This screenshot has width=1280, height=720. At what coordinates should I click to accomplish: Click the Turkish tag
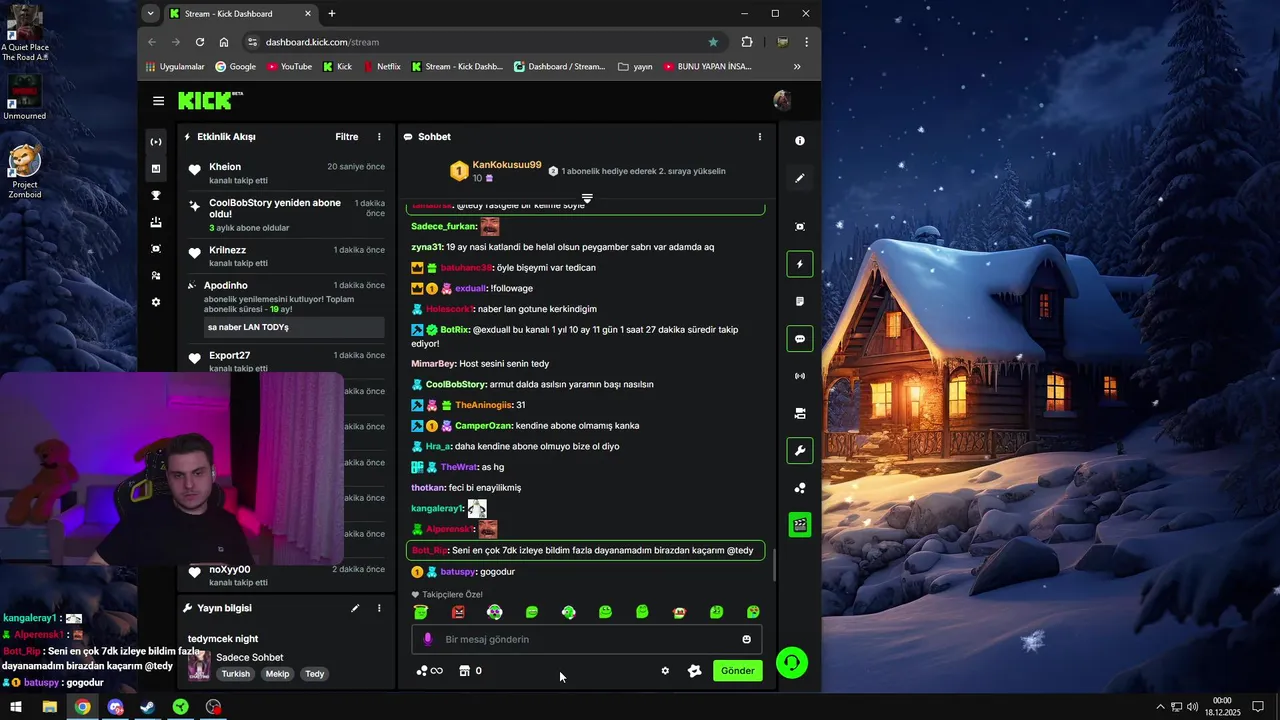236,674
